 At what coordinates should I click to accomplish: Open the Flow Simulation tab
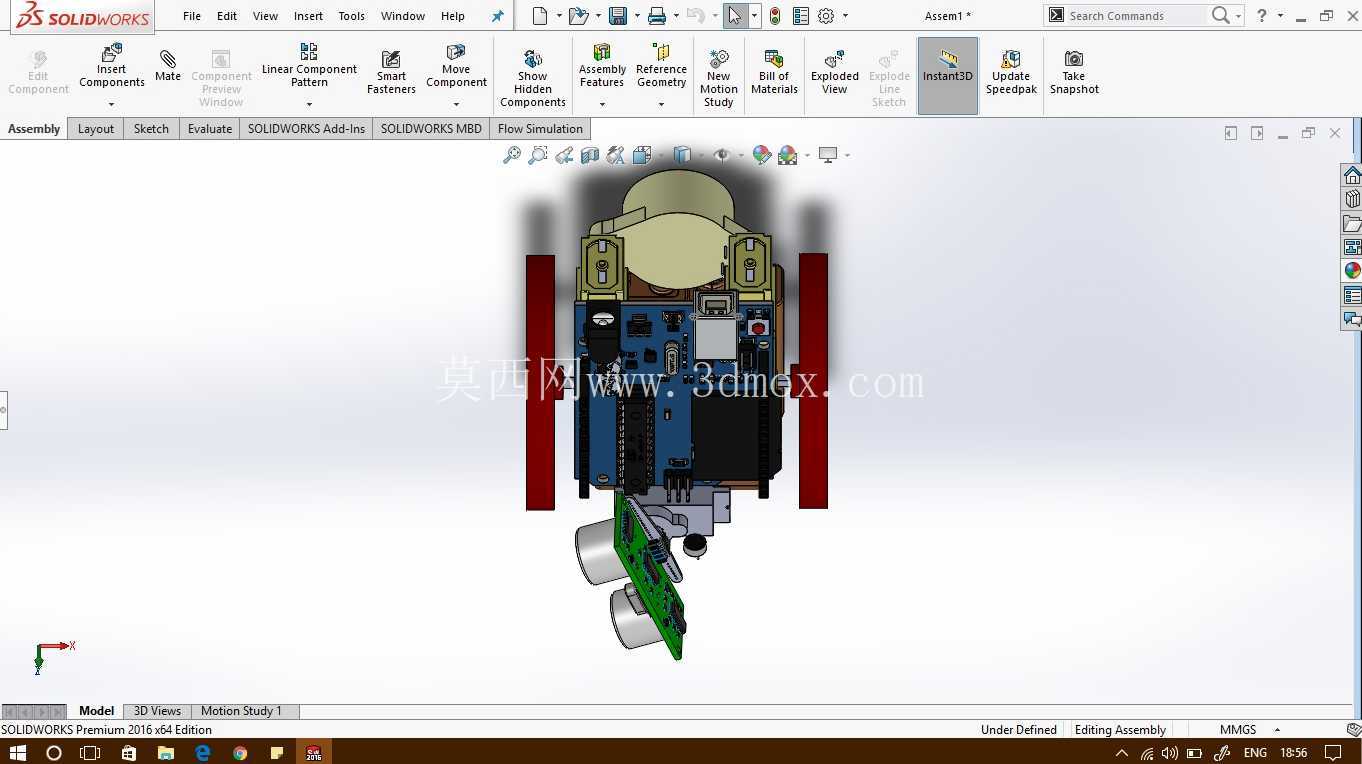click(x=540, y=129)
